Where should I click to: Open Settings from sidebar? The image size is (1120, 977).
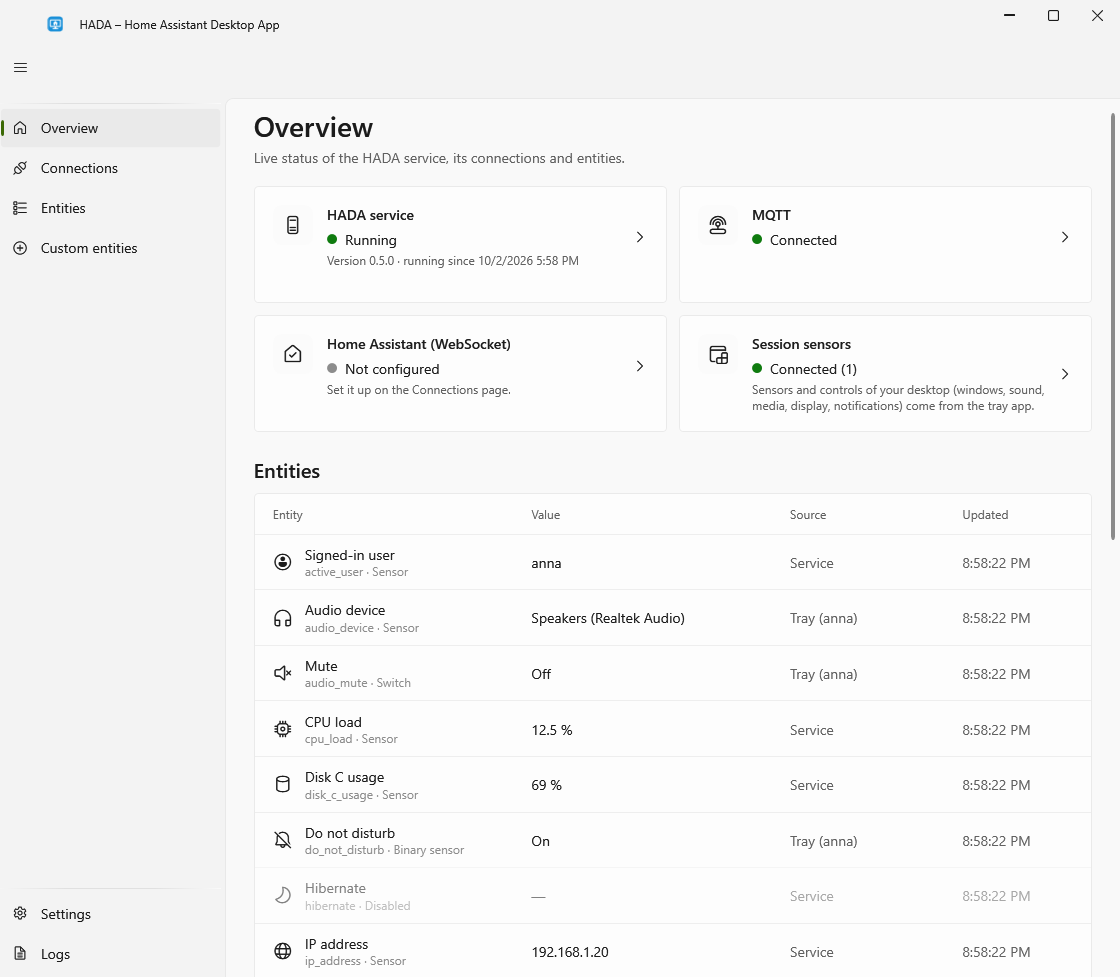click(111, 913)
